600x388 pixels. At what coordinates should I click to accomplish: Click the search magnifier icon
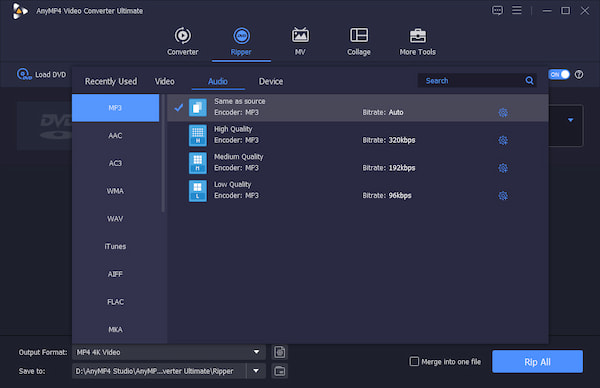pyautogui.click(x=529, y=80)
